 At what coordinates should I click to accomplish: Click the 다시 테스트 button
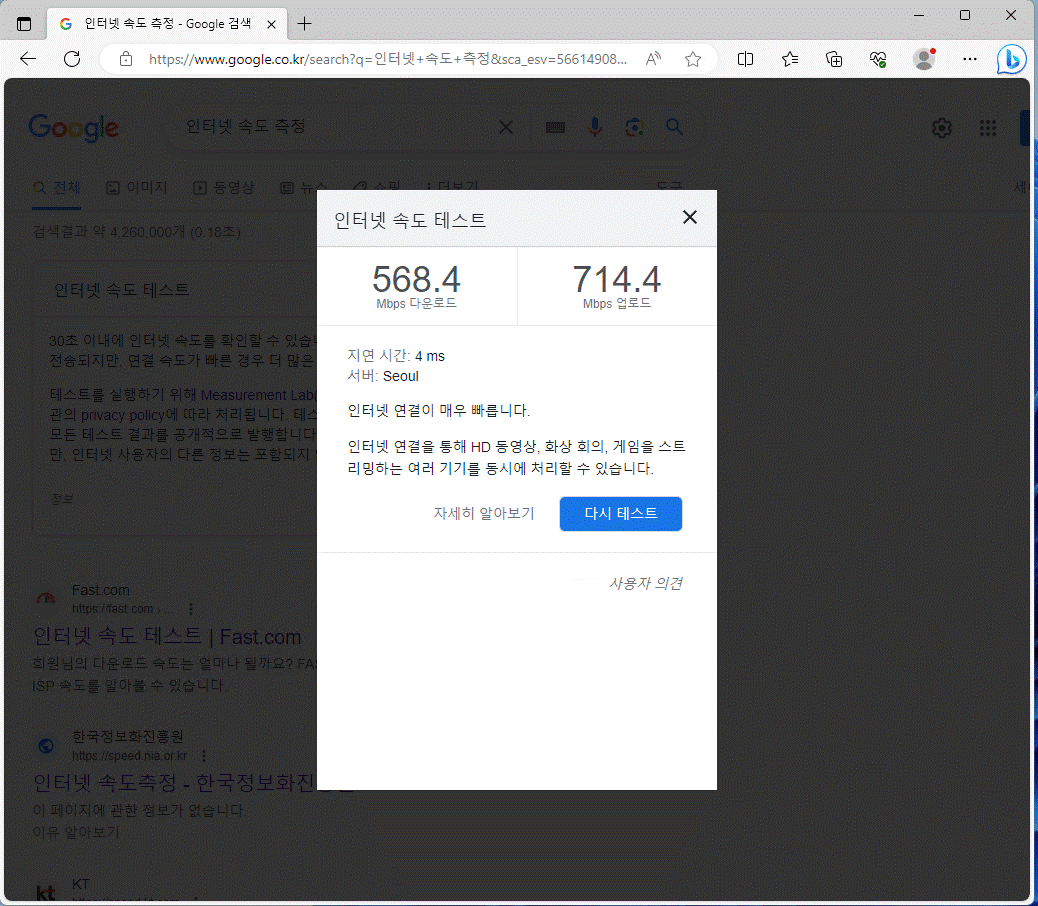click(x=620, y=514)
